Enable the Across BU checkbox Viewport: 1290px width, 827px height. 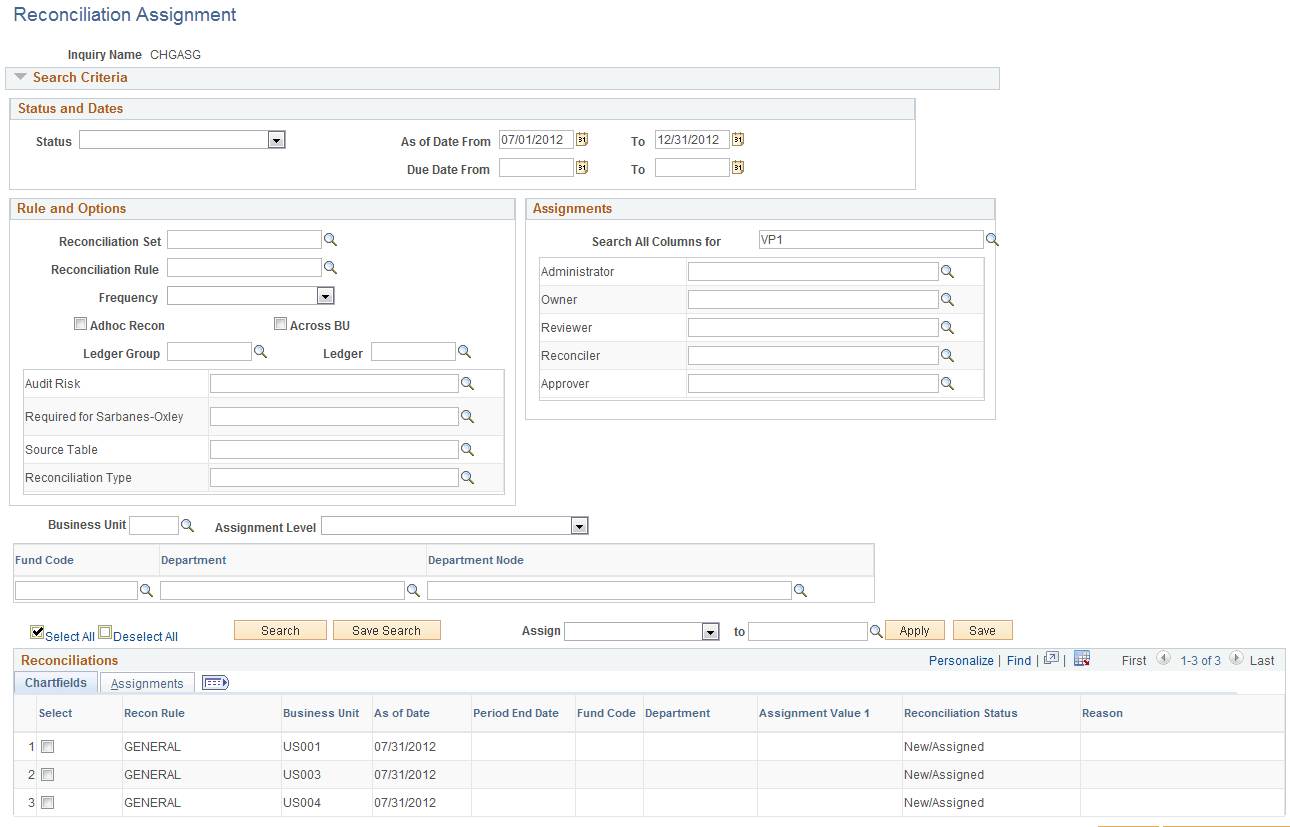tap(281, 323)
